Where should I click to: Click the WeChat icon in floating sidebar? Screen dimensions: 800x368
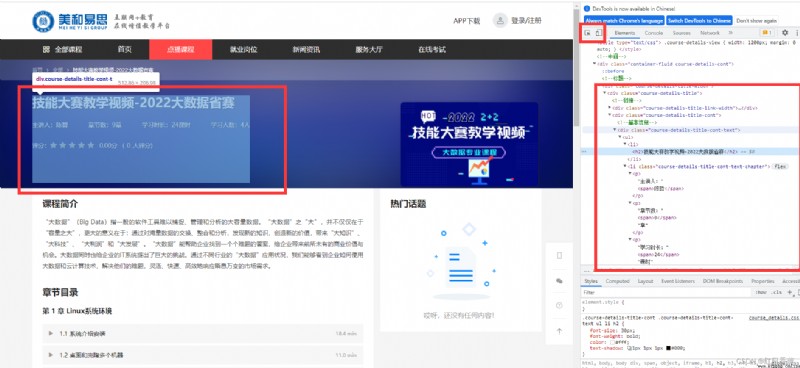(559, 281)
